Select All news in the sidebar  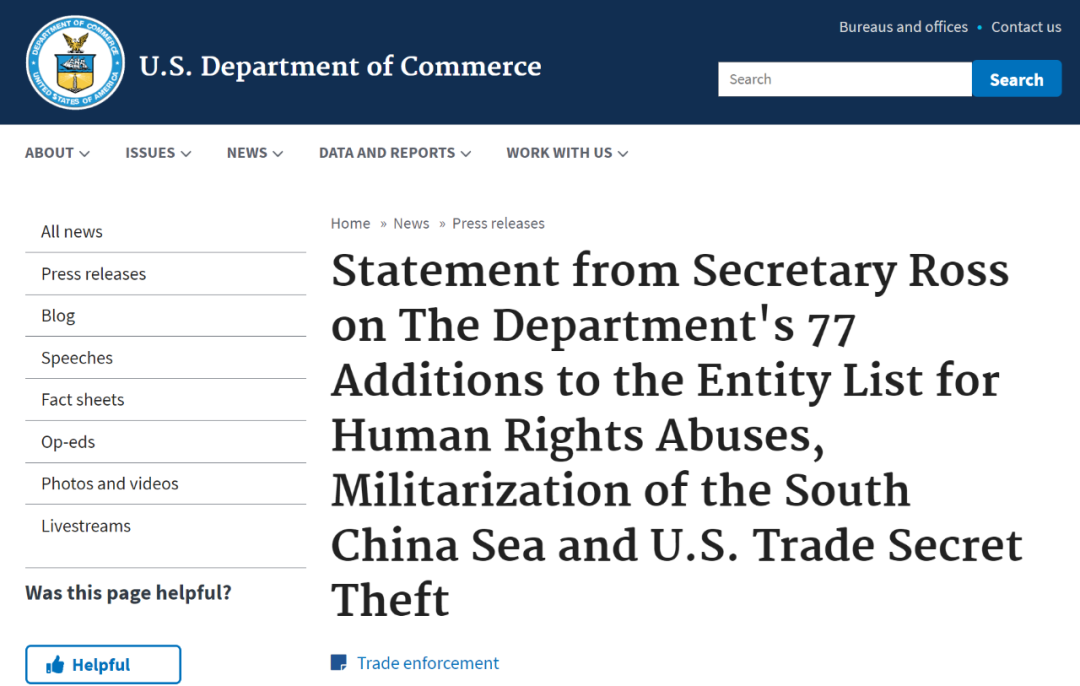tap(72, 232)
